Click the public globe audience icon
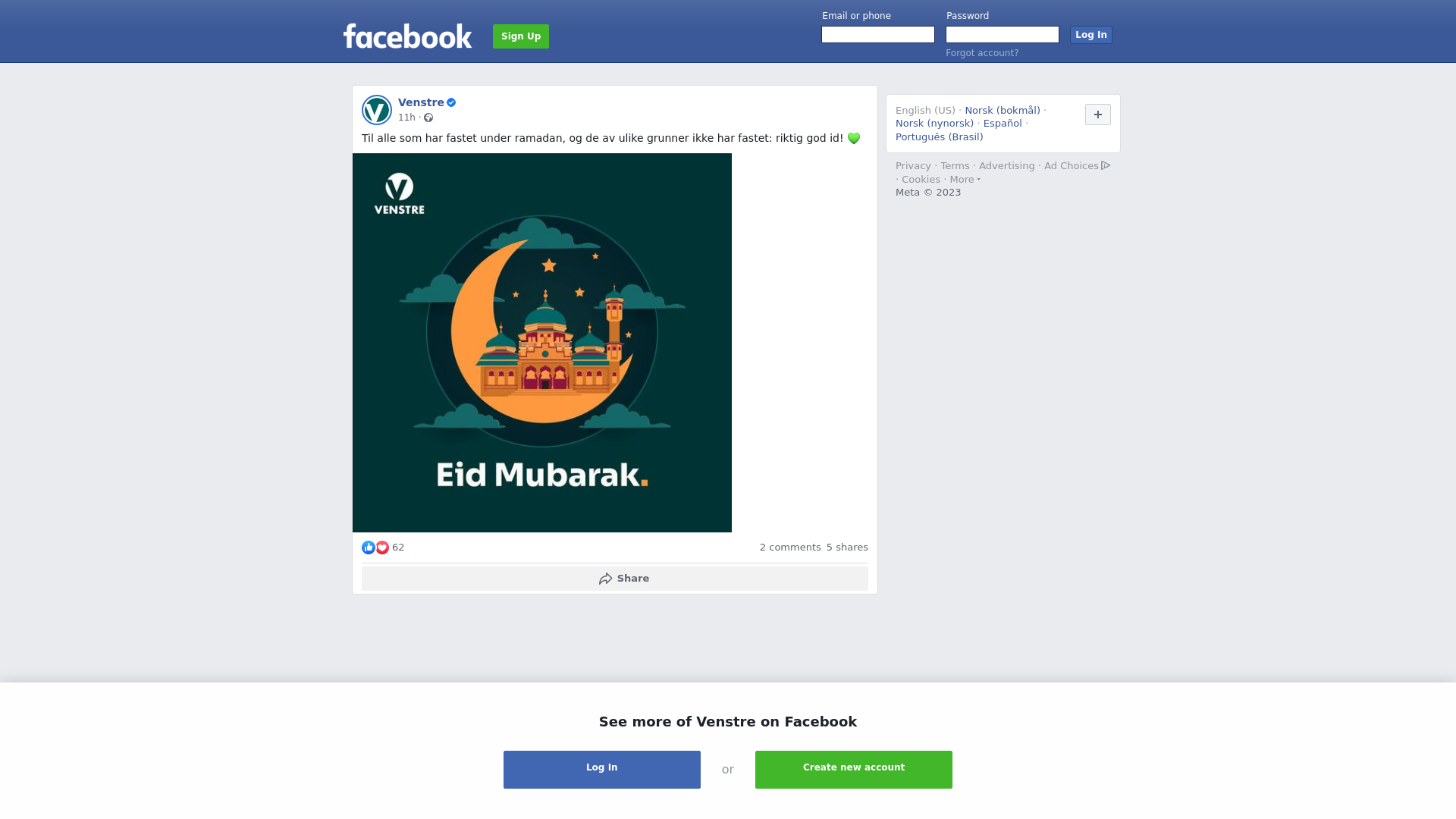 tap(428, 118)
